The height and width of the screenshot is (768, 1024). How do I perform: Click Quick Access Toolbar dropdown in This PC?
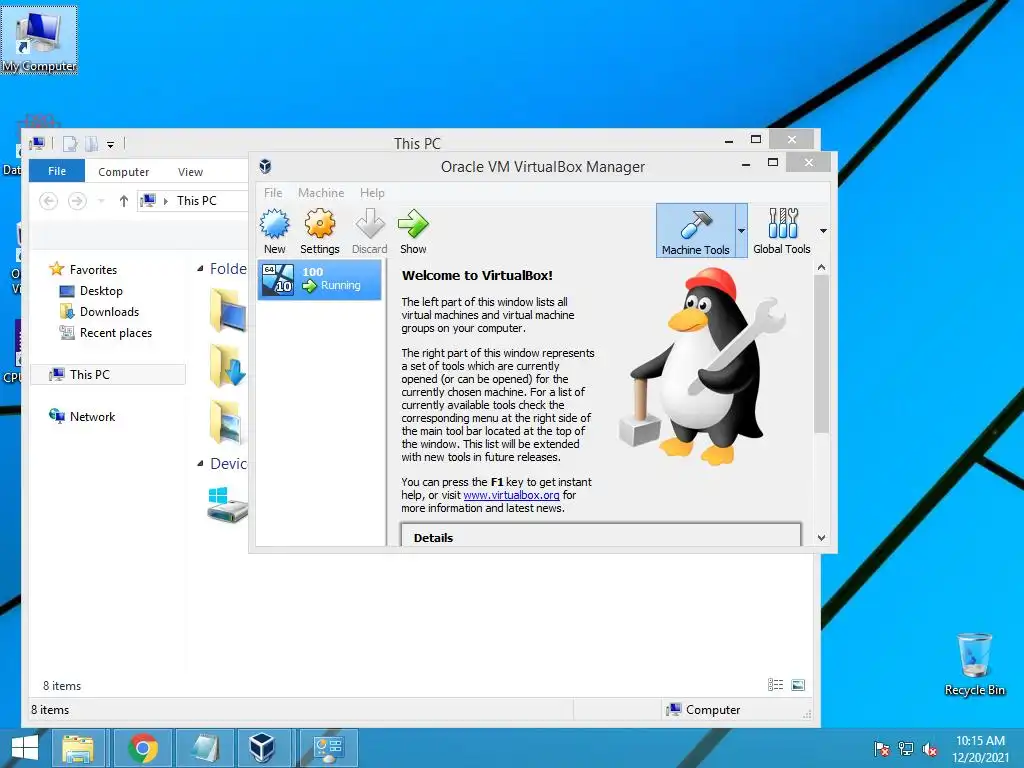pyautogui.click(x=110, y=144)
